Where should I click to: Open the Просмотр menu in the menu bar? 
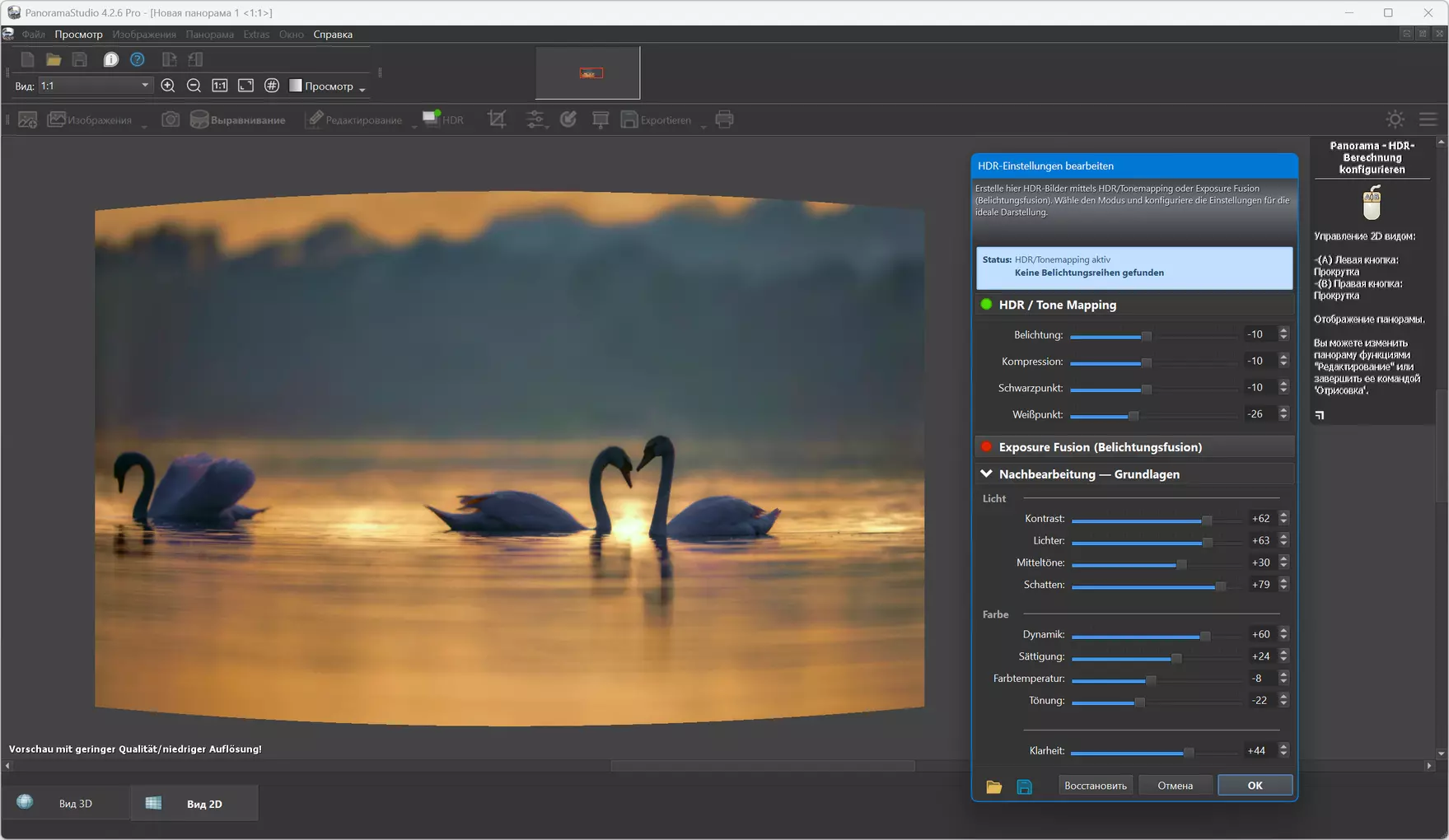click(79, 35)
